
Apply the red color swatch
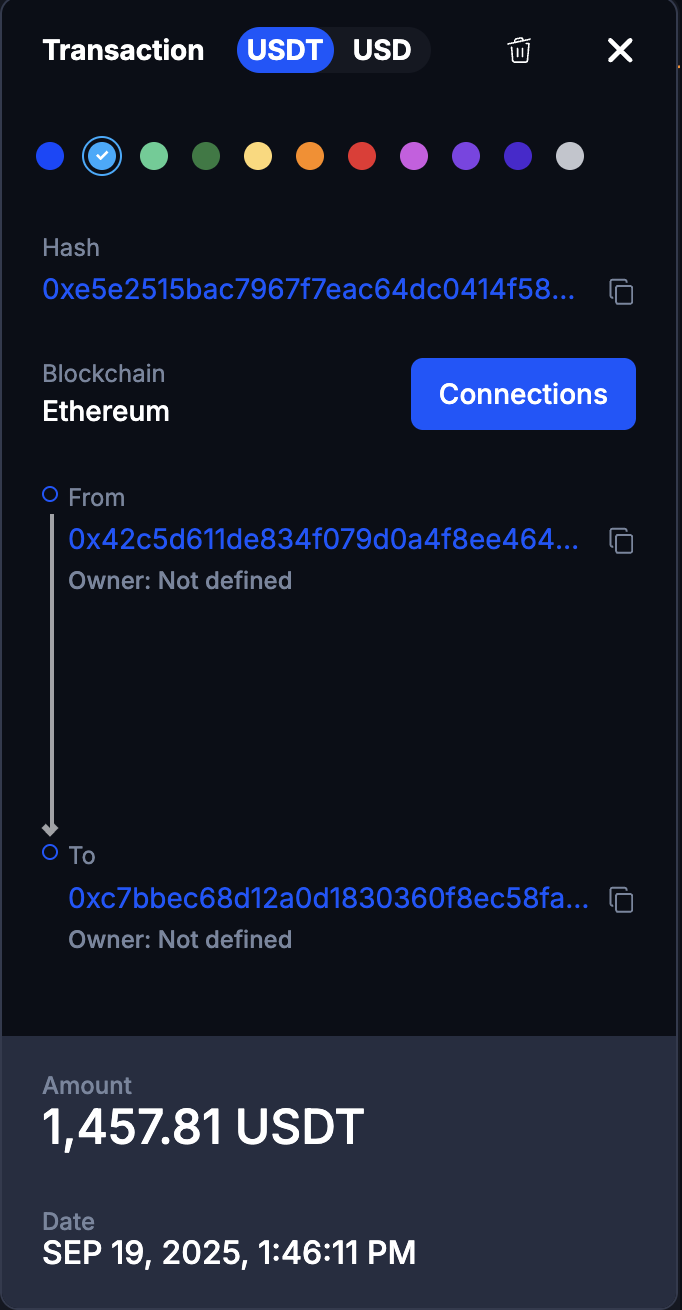click(x=362, y=156)
